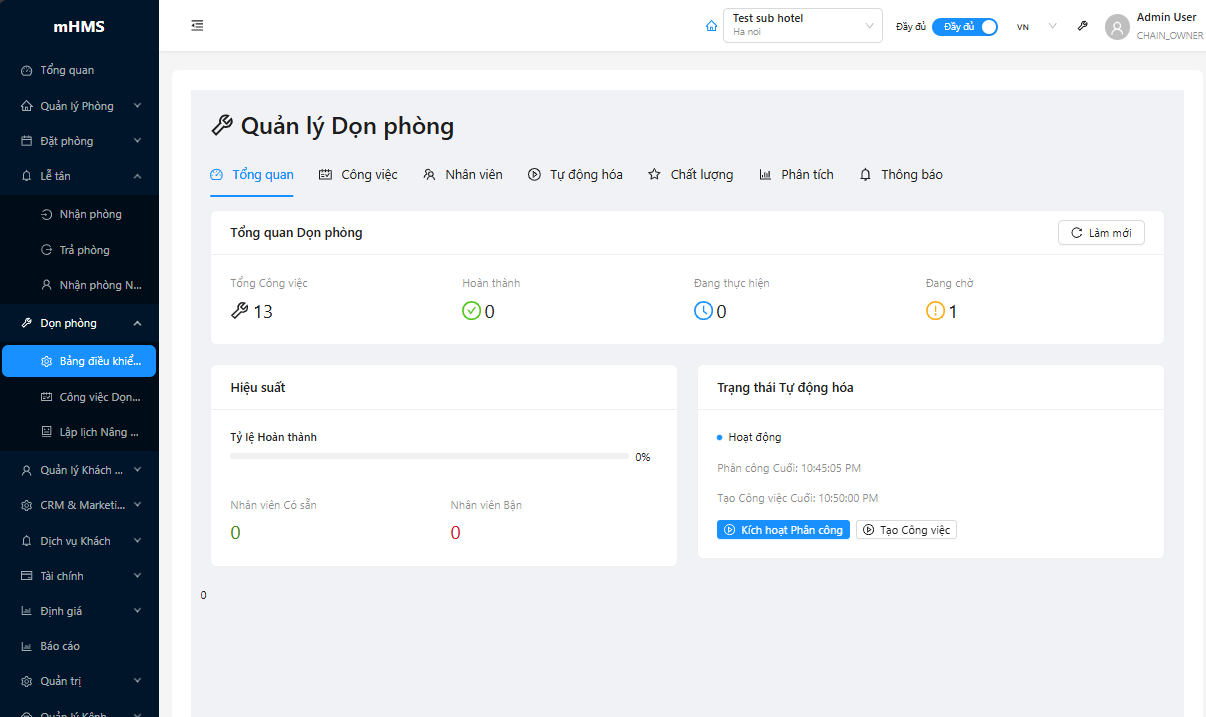Click the Tỷ lệ Hoàn thành progress bar
Image resolution: width=1206 pixels, height=717 pixels.
[x=430, y=456]
